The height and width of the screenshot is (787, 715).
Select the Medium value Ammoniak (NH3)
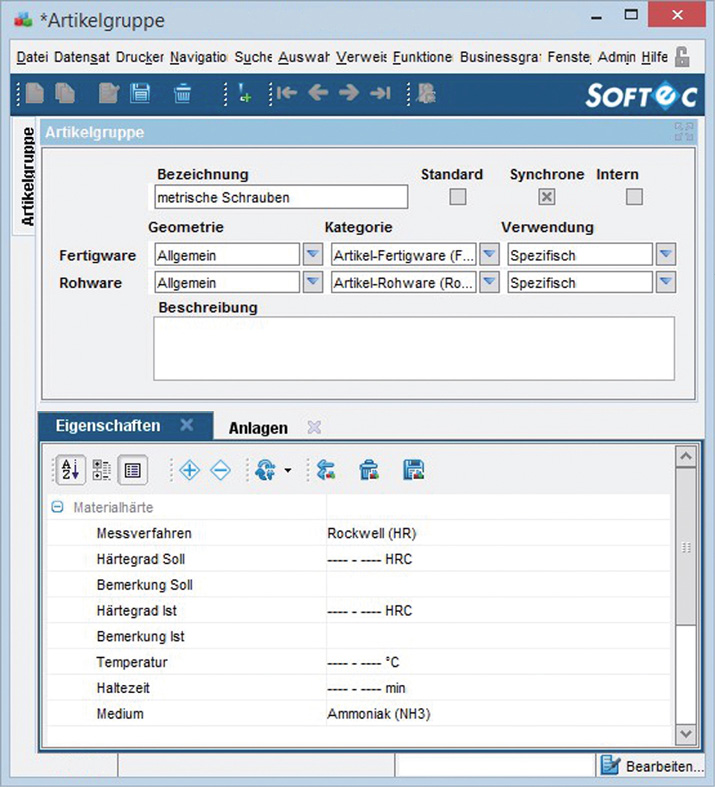[379, 714]
